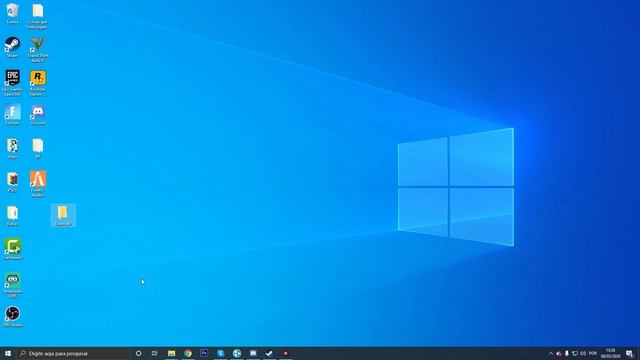Open the POR input language indicator
Viewport: 640px width, 360px height.
tap(593, 353)
